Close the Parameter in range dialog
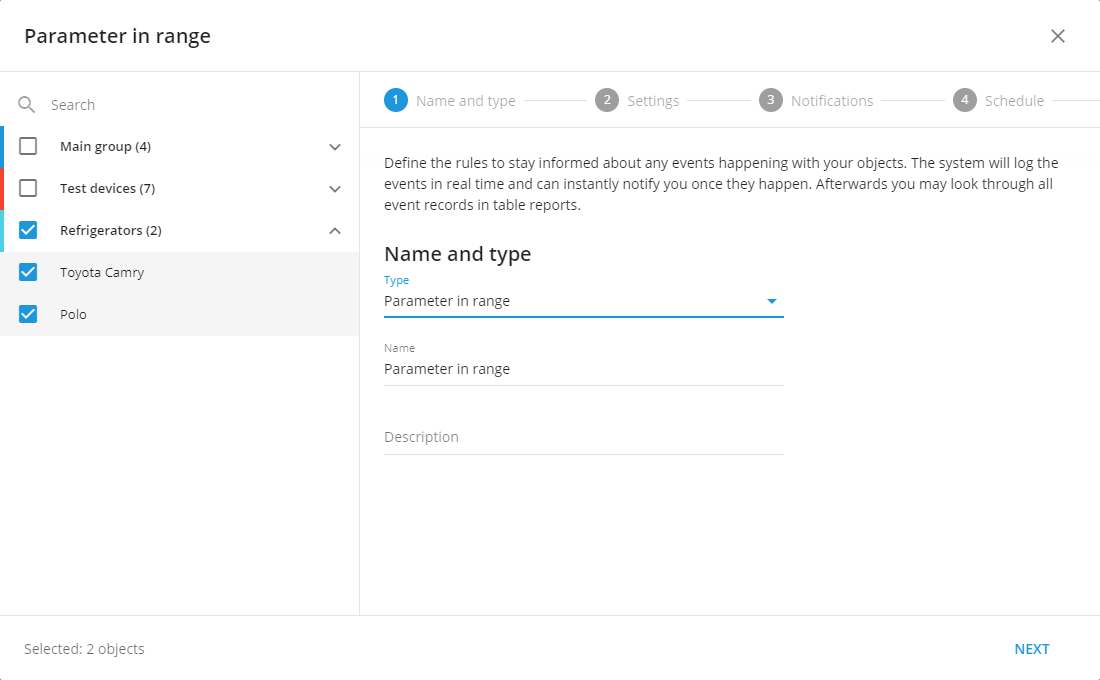 pyautogui.click(x=1057, y=36)
